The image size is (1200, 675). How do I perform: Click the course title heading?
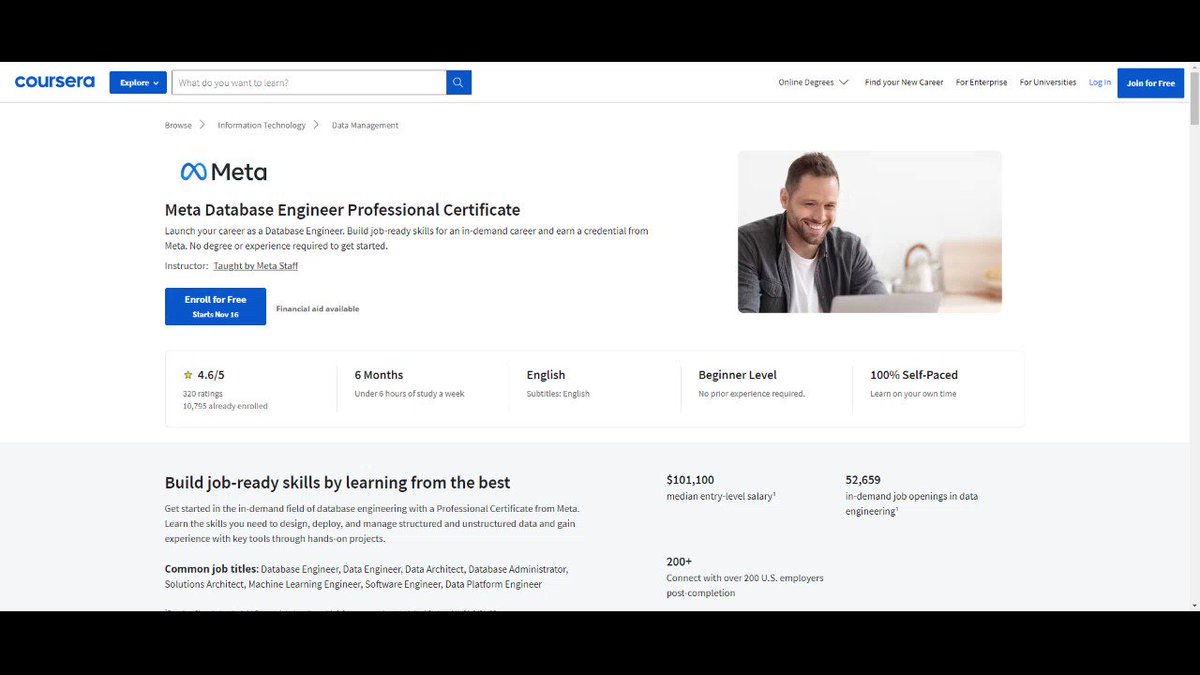tap(342, 210)
